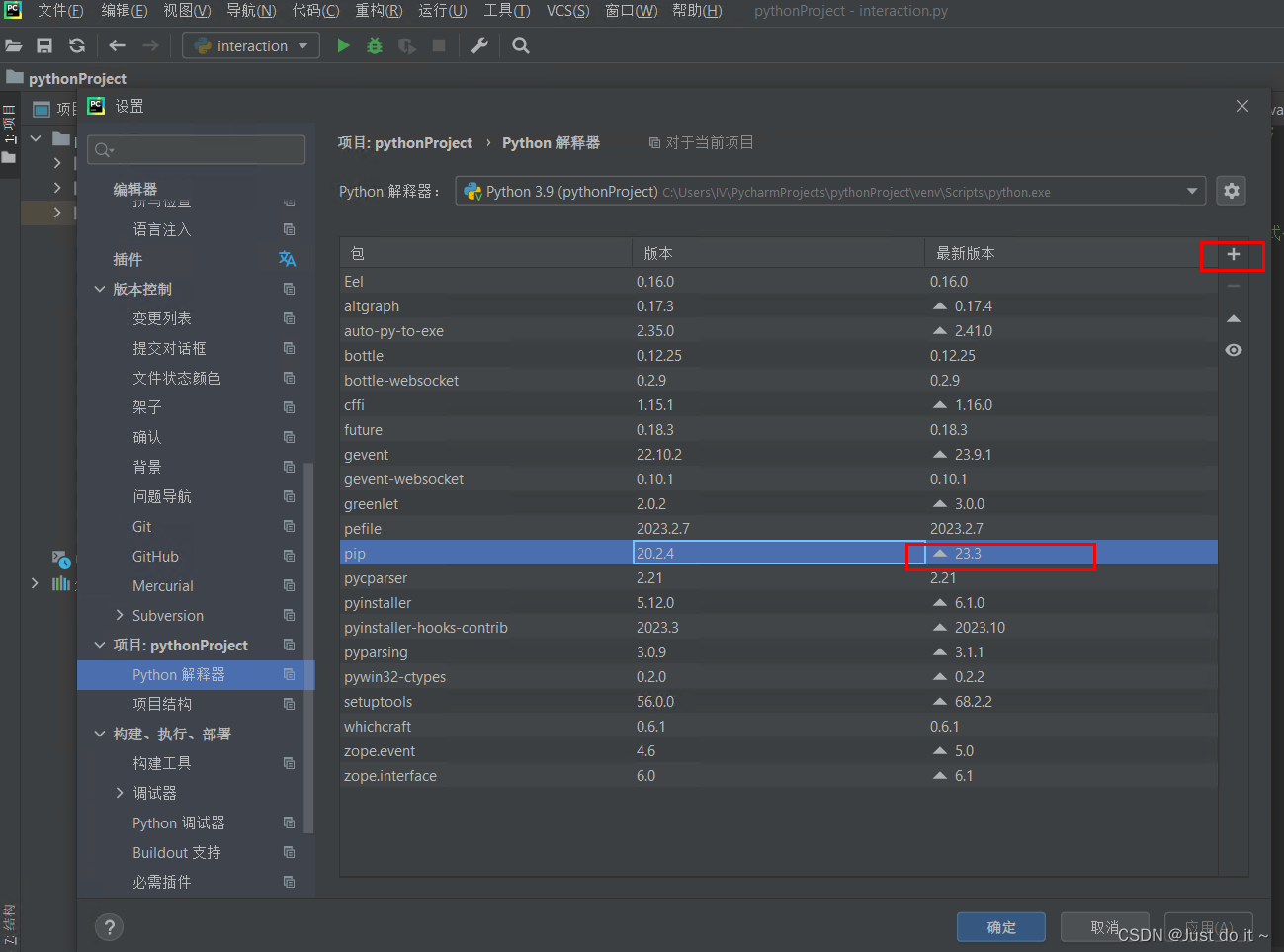
Task: Click the Synchronize/reload toolbar icon
Action: coord(77,45)
